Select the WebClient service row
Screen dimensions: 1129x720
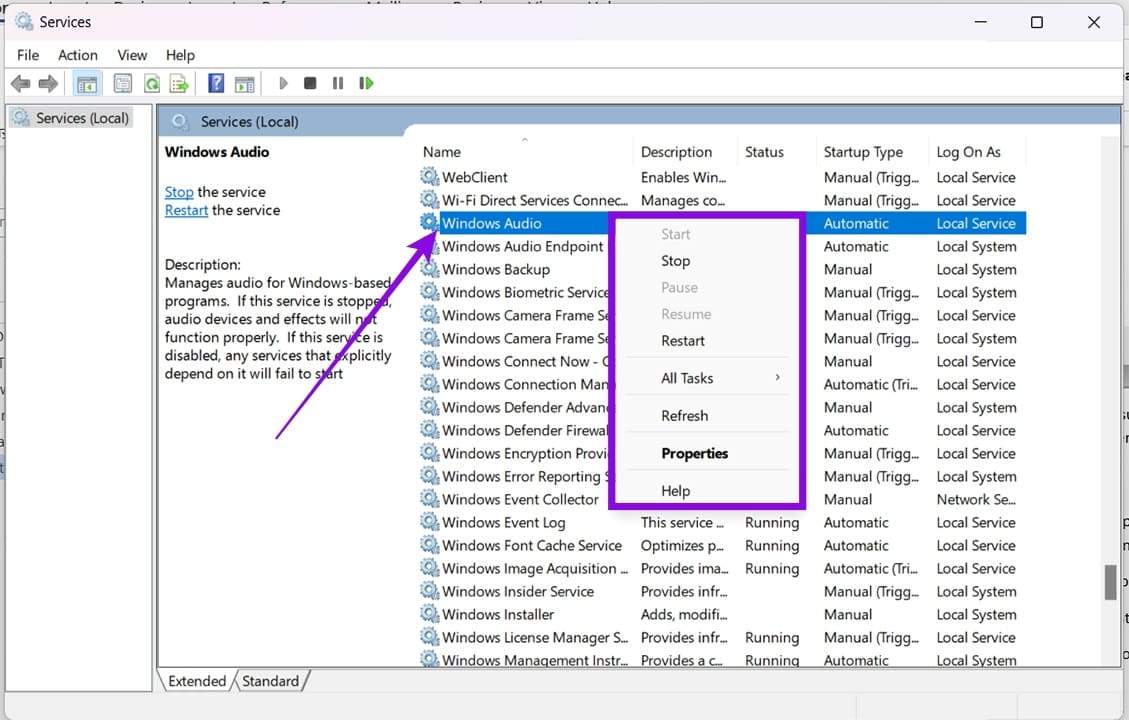tap(723, 176)
